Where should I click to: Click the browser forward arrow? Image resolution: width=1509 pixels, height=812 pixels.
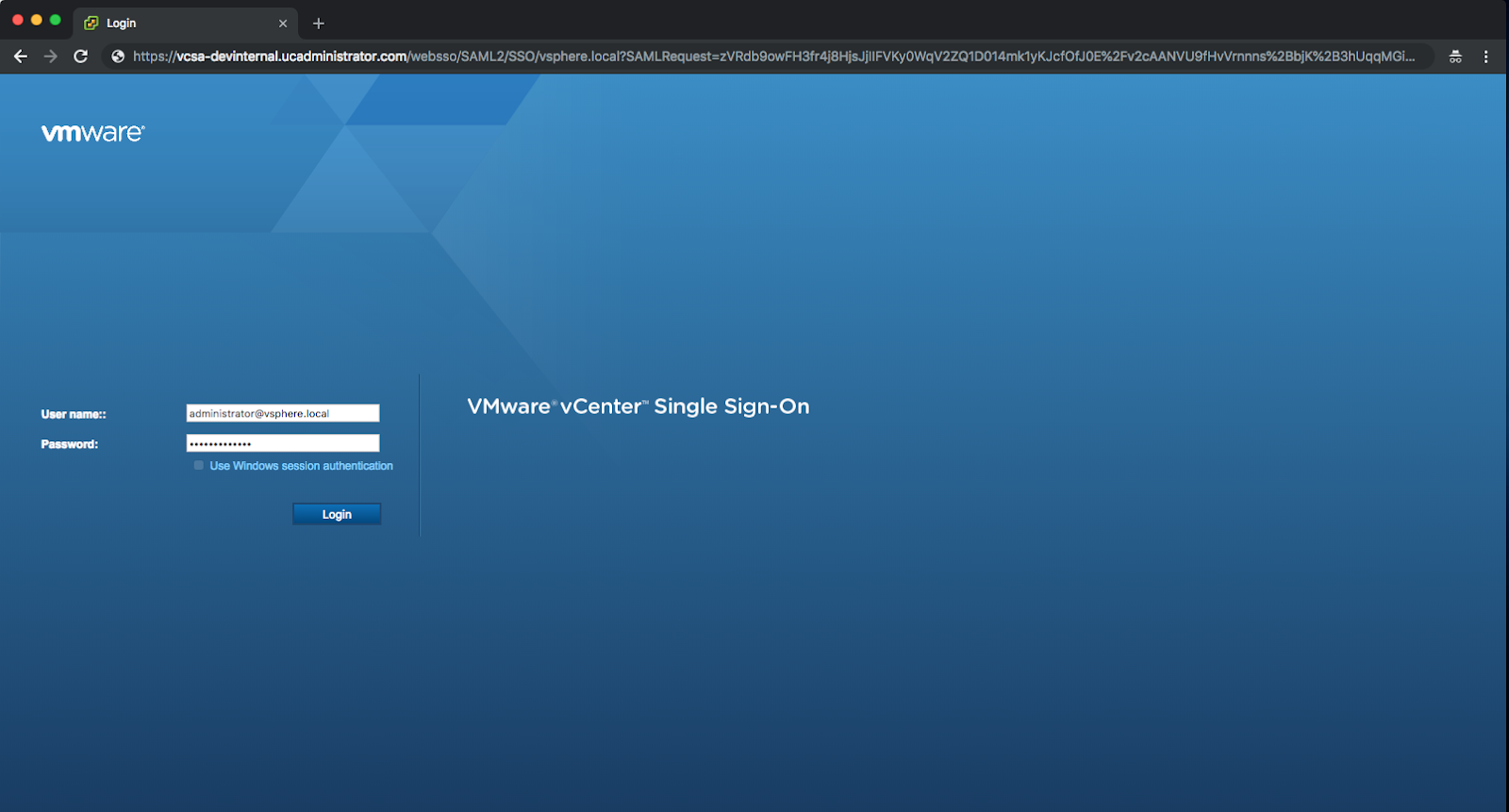click(x=51, y=57)
